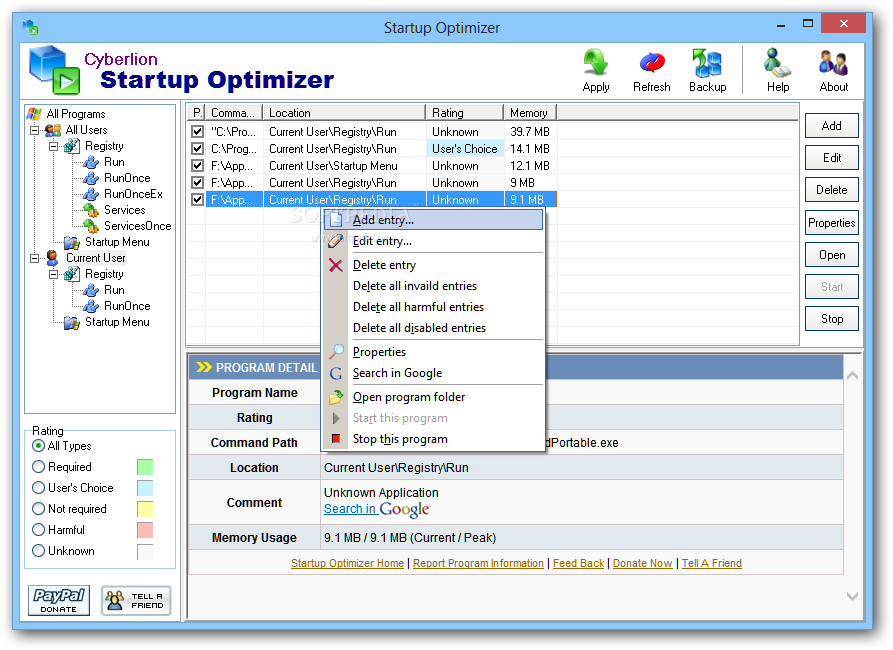893x650 pixels.
Task: Collapse the Registry node under Current User
Action: point(54,275)
